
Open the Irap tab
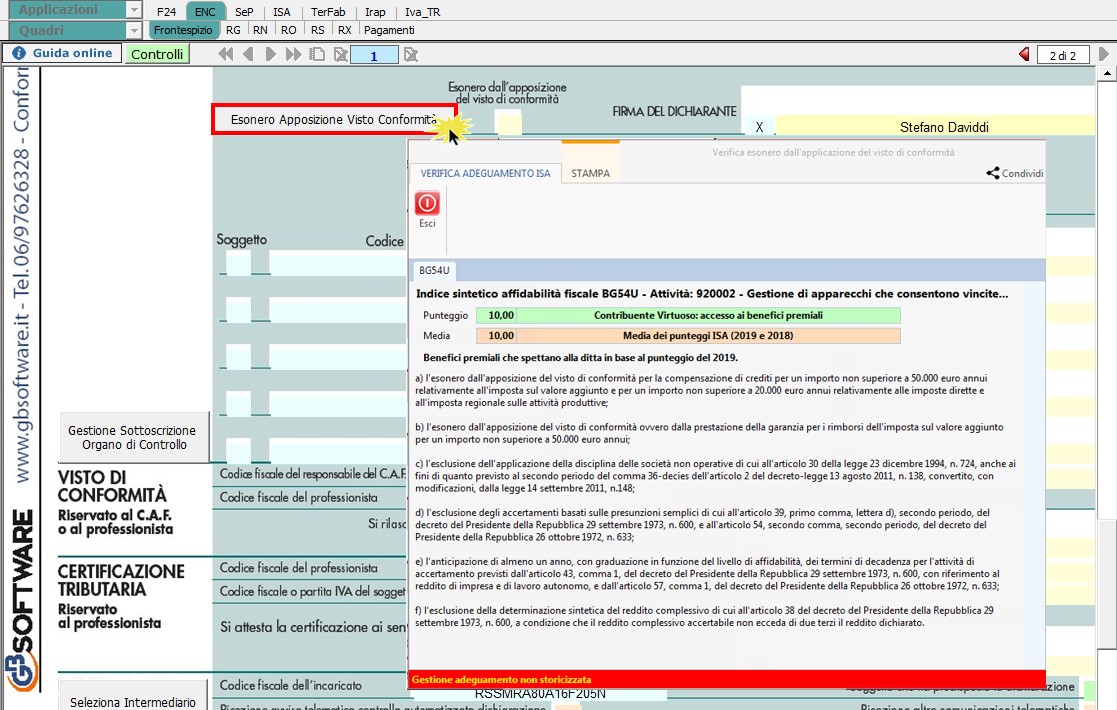[x=375, y=11]
